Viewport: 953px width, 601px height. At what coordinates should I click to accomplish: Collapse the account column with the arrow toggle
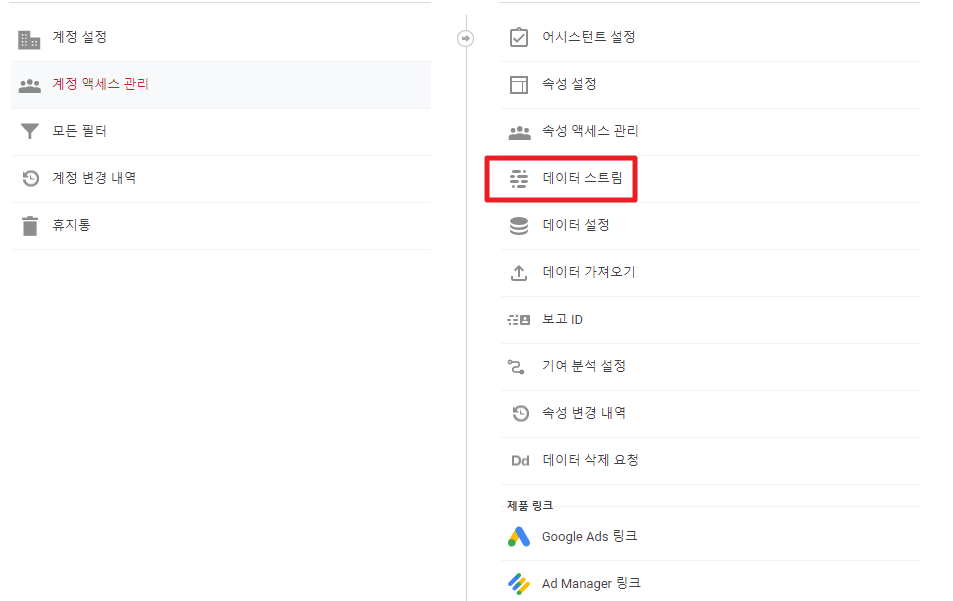pos(465,37)
